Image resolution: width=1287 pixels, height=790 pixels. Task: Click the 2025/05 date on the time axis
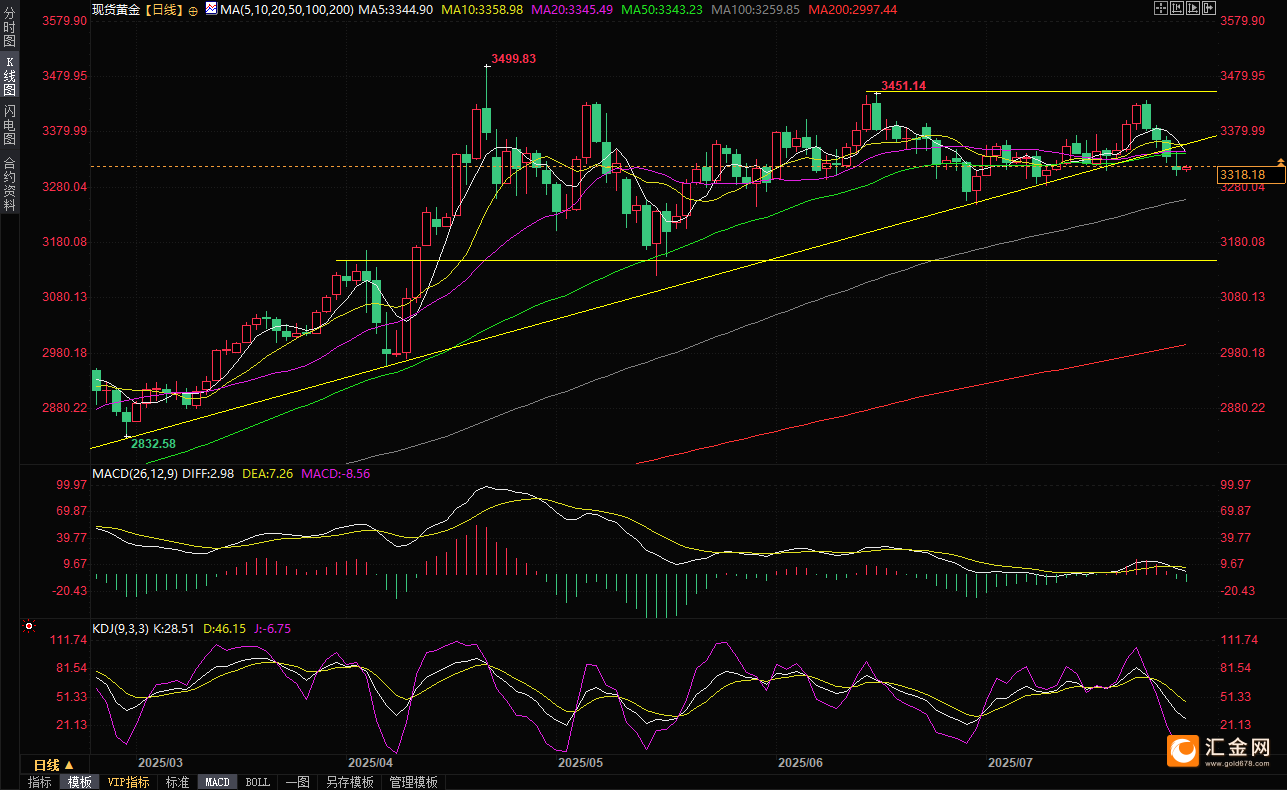click(x=582, y=762)
